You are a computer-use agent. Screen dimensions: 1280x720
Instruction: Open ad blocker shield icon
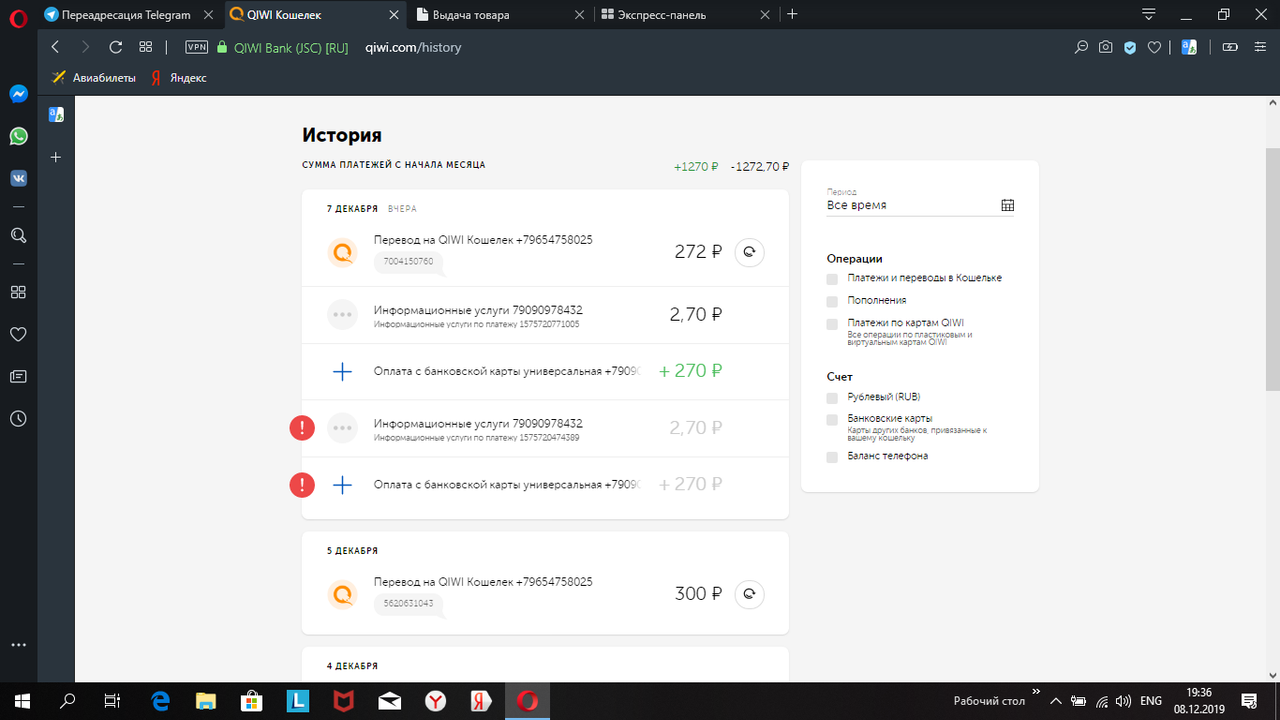(1130, 47)
